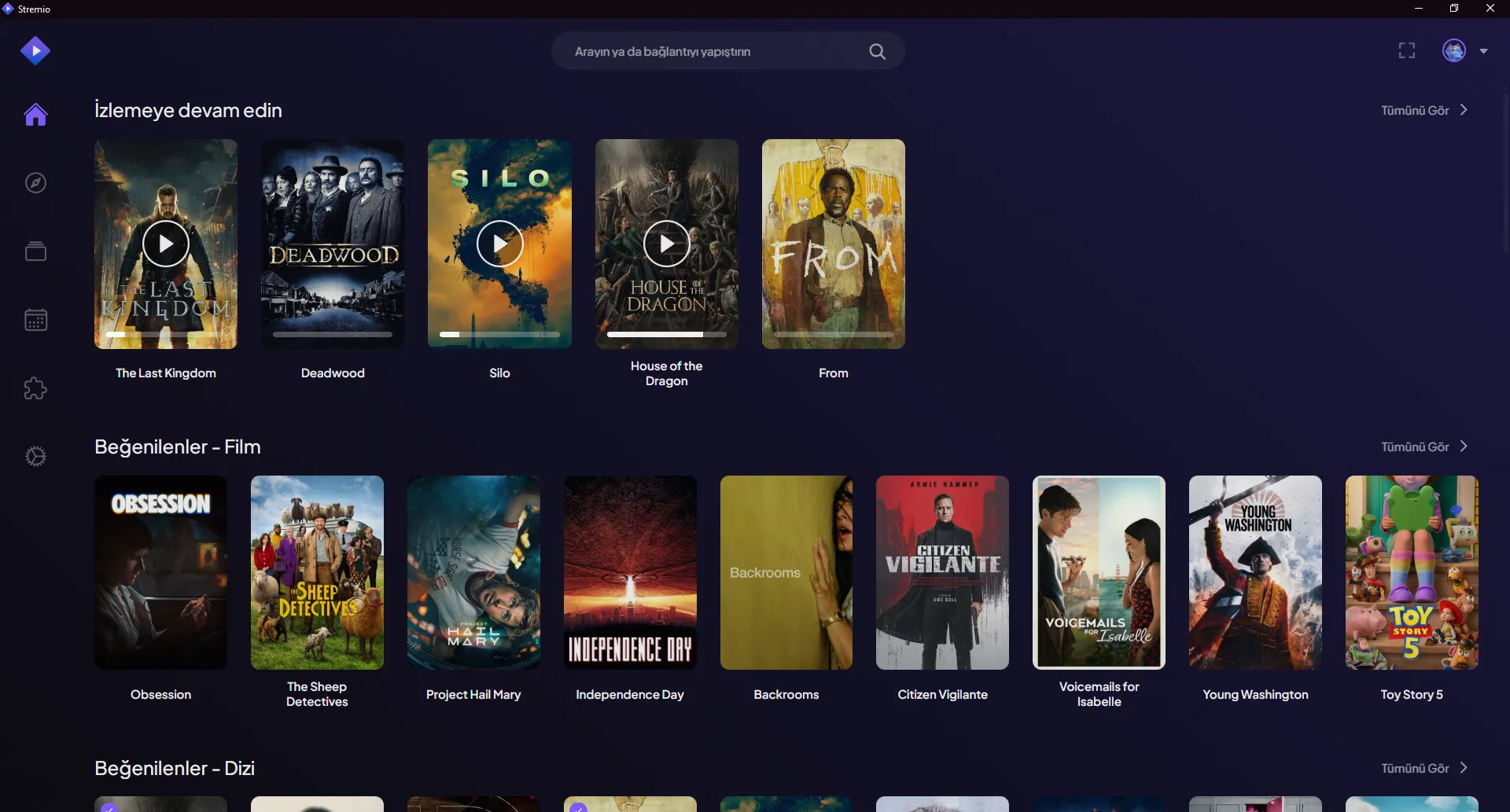Click the user profile avatar
Viewport: 1510px width, 812px height.
(x=1454, y=51)
